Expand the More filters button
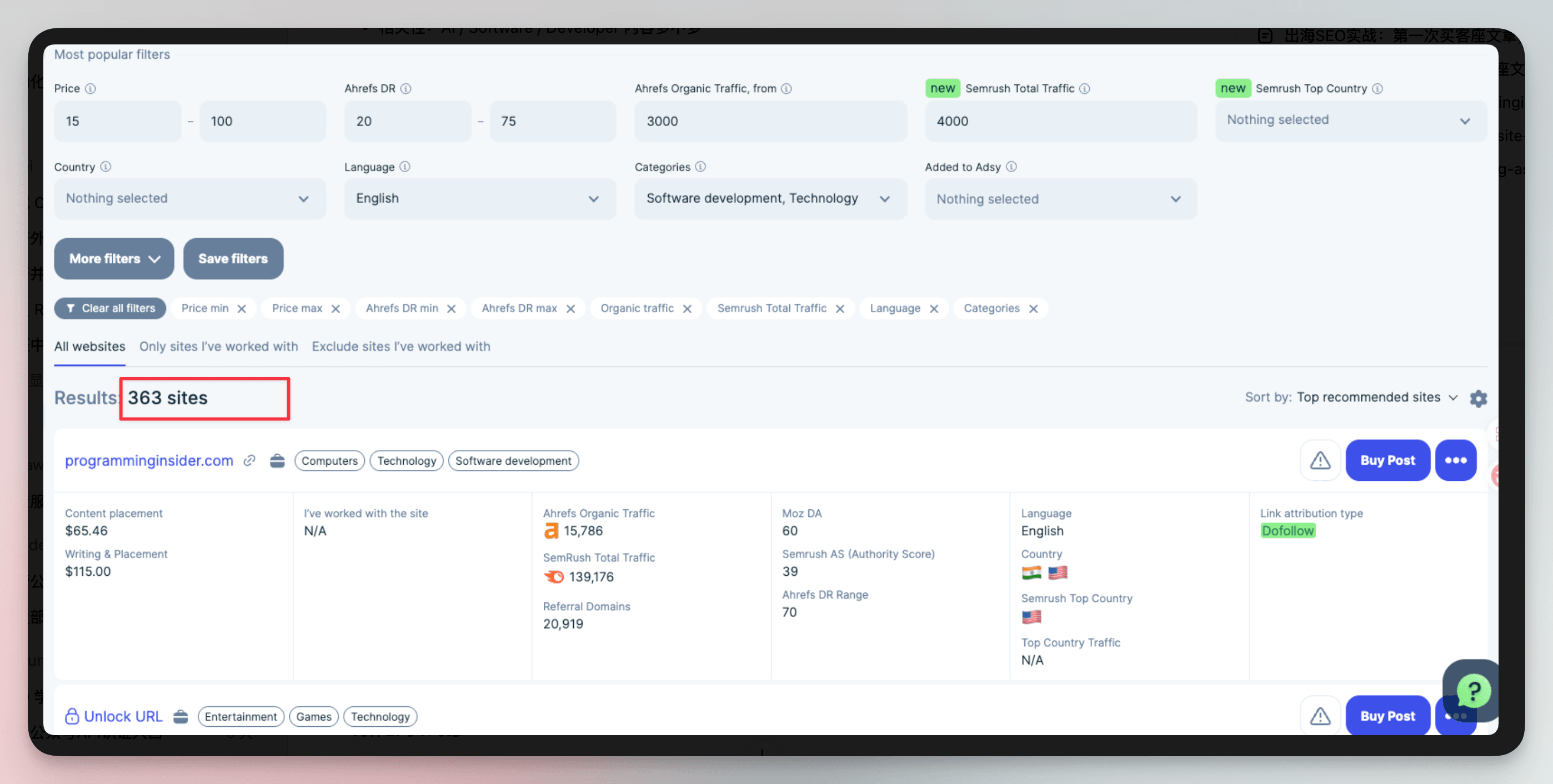Screen dimensions: 1553x784 point(114,259)
